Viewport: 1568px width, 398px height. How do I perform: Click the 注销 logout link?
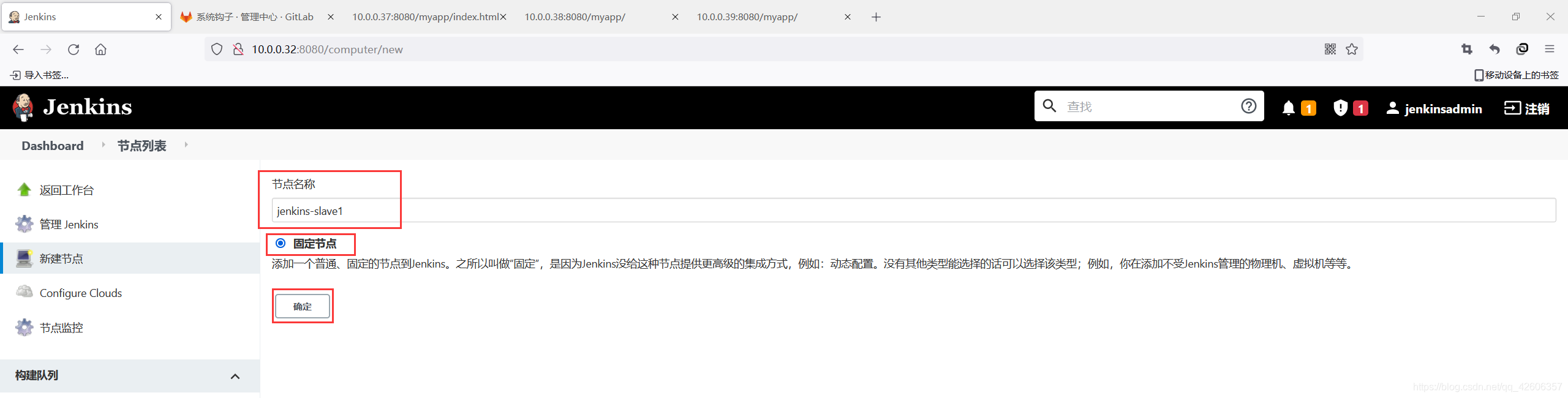(1527, 108)
